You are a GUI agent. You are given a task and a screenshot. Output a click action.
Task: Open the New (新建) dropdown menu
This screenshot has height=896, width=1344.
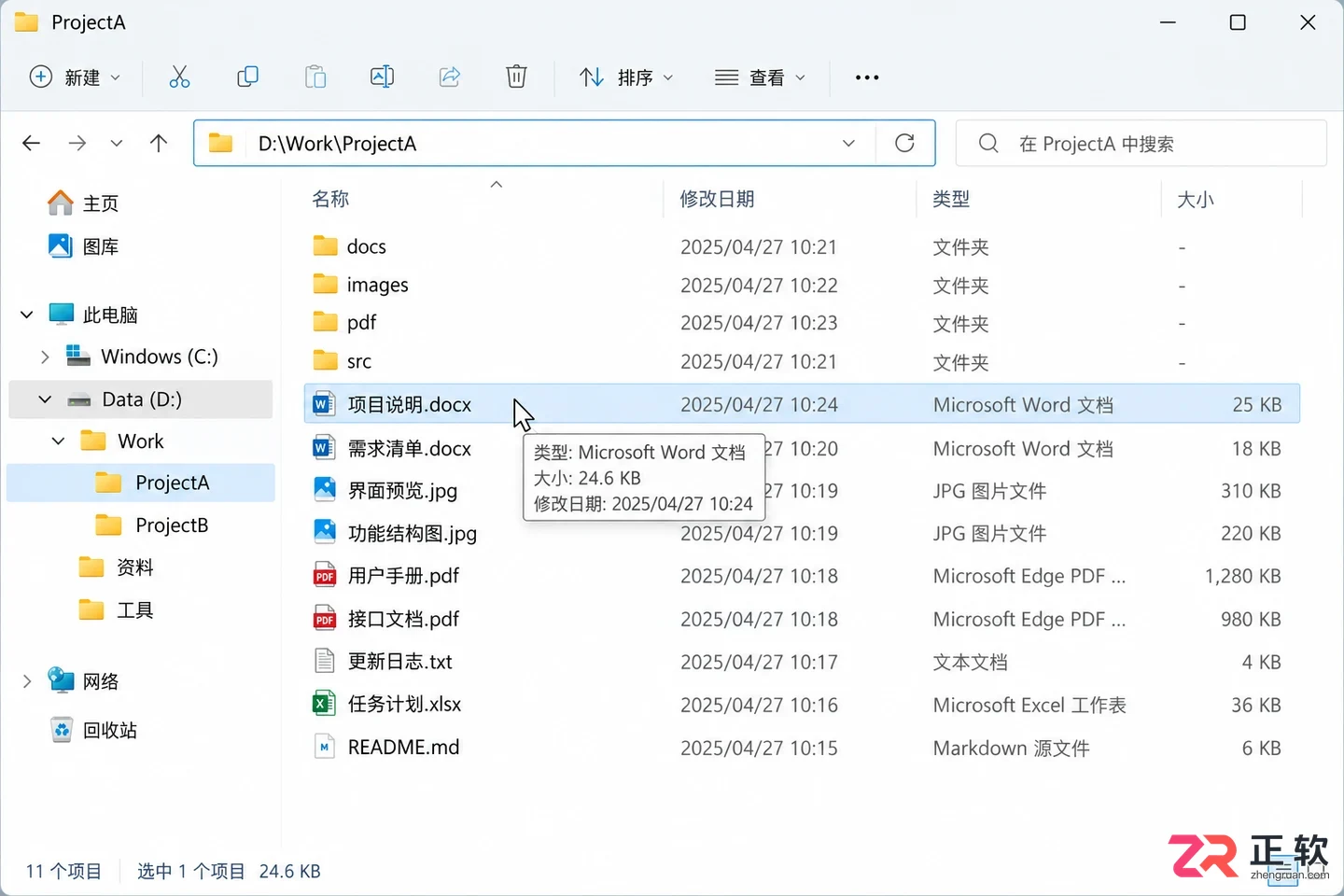76,77
